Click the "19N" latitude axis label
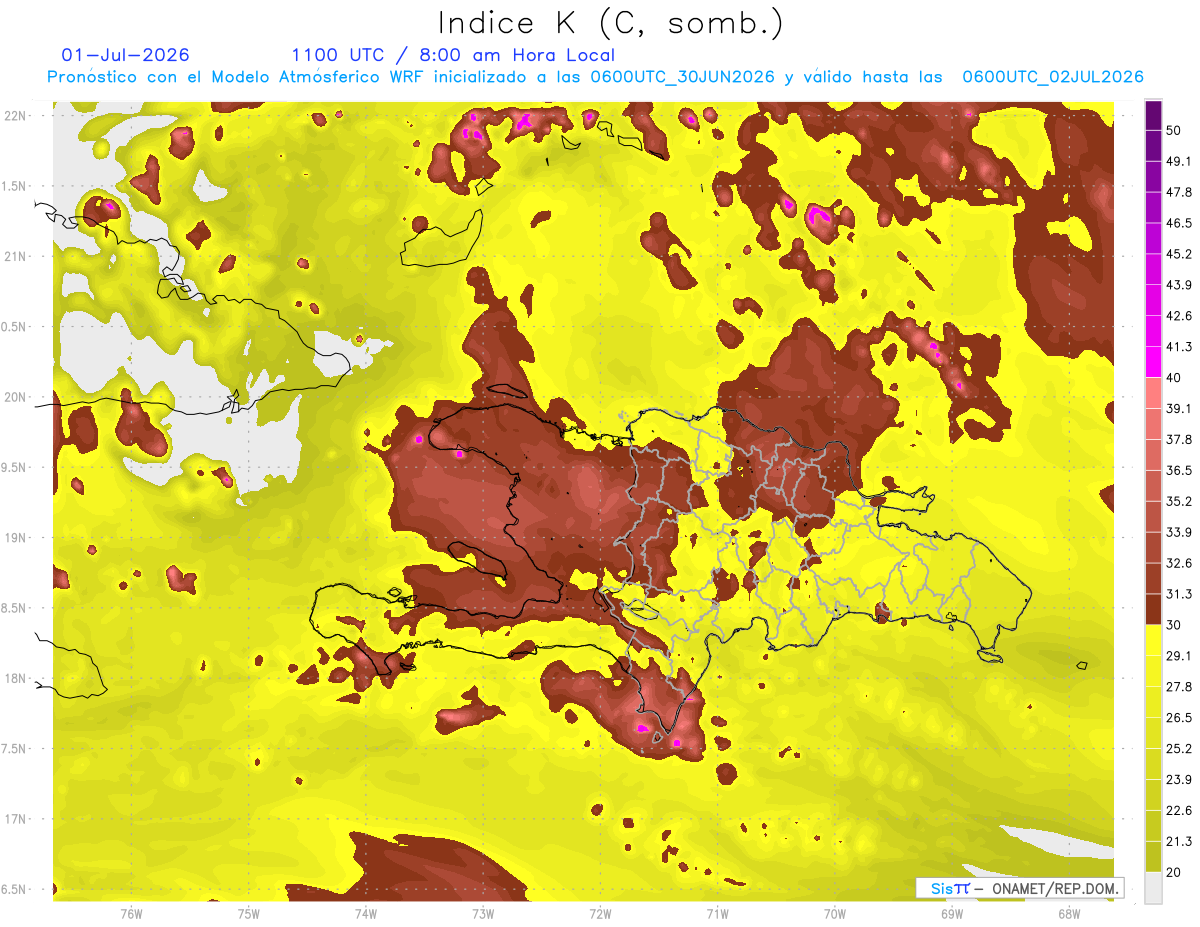 pyautogui.click(x=16, y=538)
